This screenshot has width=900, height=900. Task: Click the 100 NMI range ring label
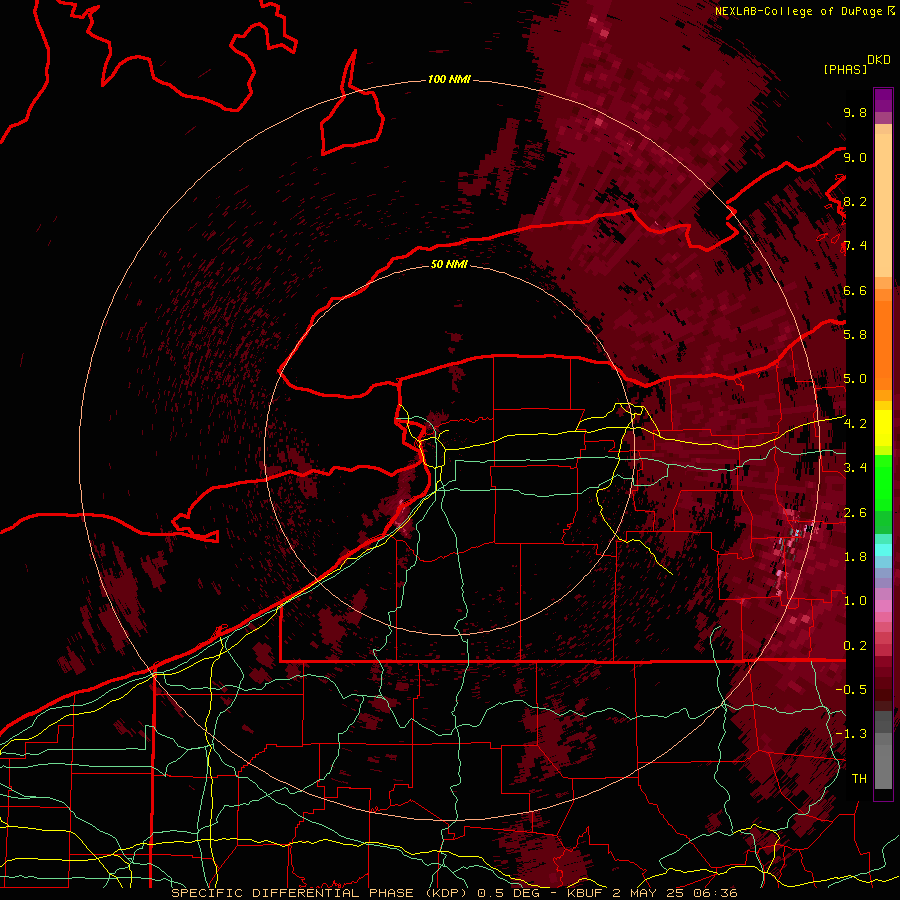[449, 79]
